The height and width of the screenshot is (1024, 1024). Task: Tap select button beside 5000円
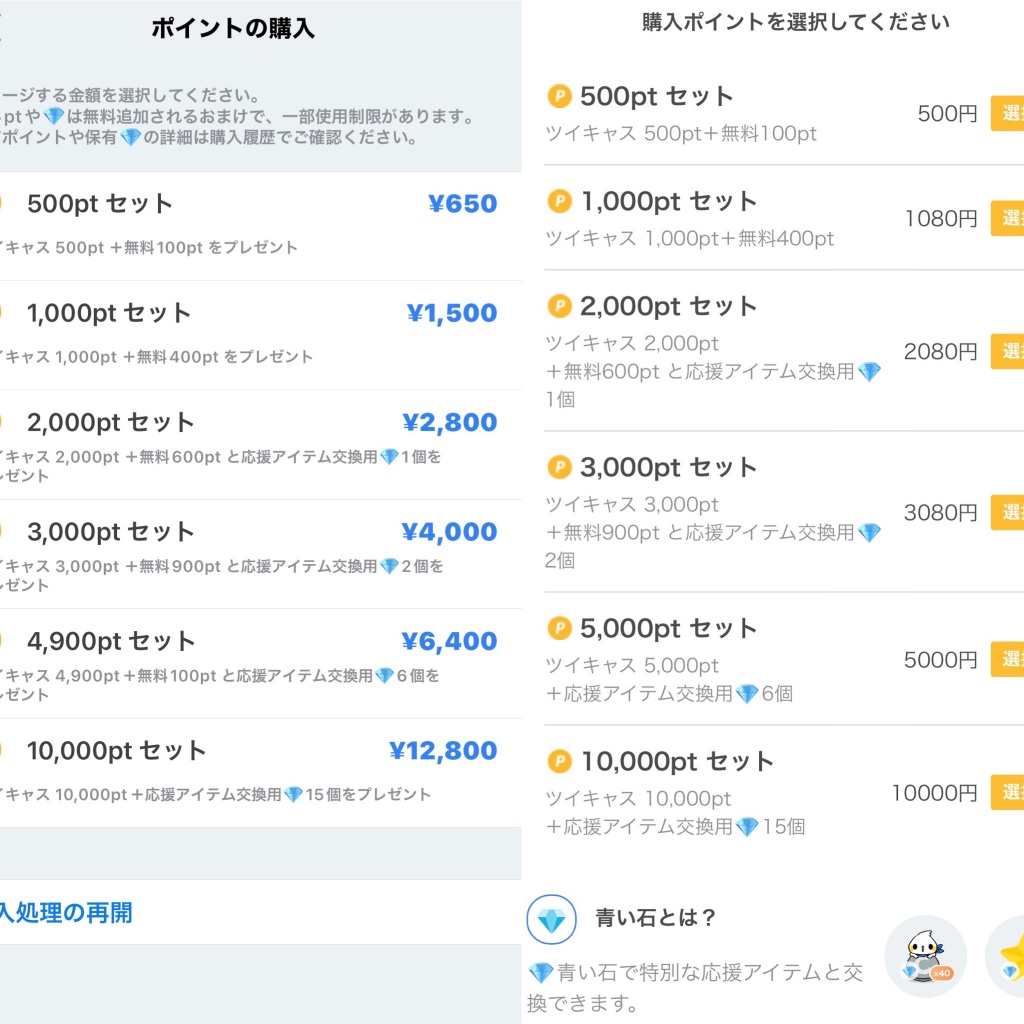(x=1007, y=660)
